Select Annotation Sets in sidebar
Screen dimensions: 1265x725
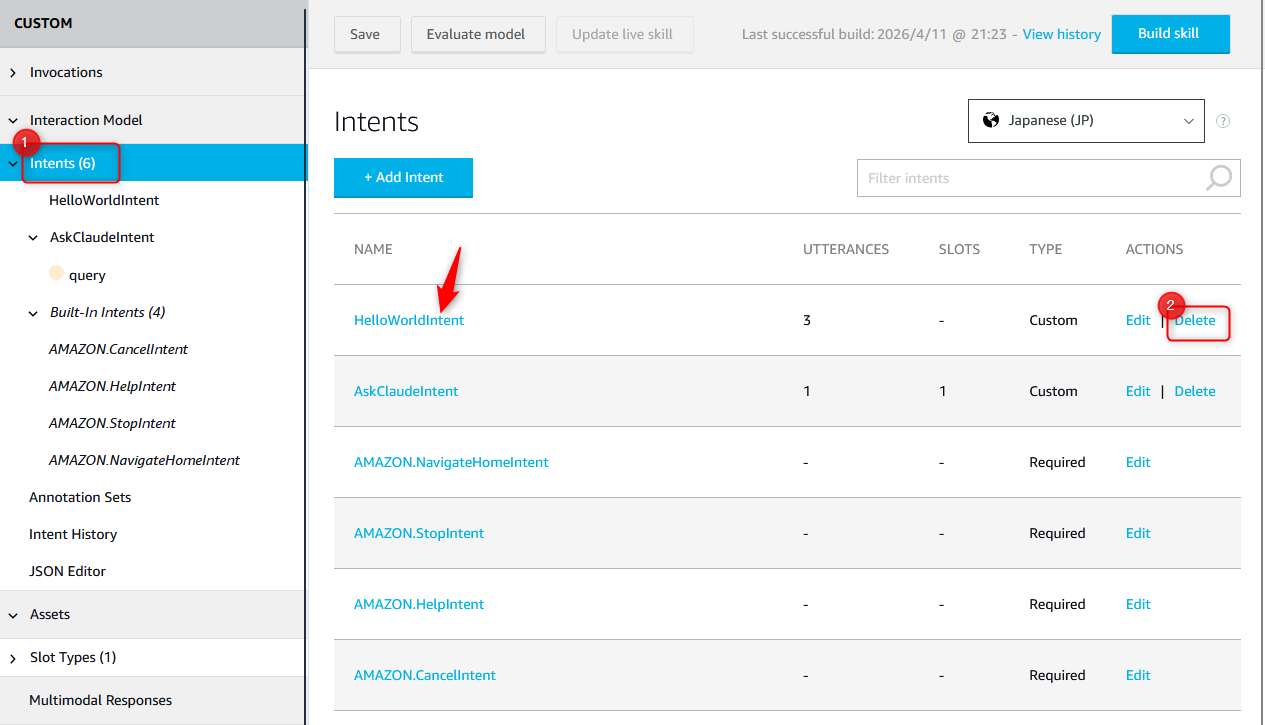tap(80, 497)
